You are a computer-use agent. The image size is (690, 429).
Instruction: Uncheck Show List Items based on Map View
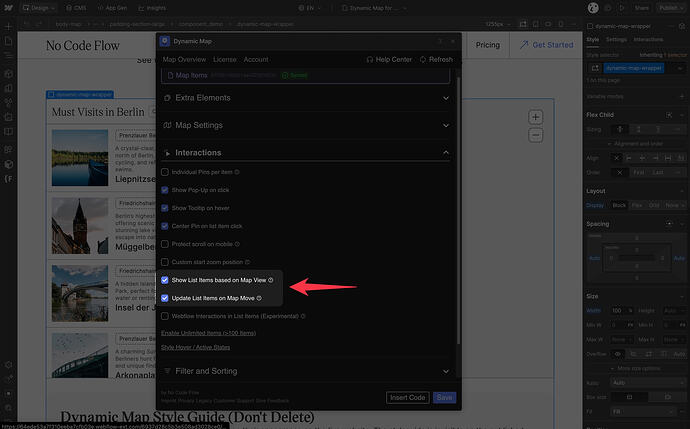[x=165, y=280]
